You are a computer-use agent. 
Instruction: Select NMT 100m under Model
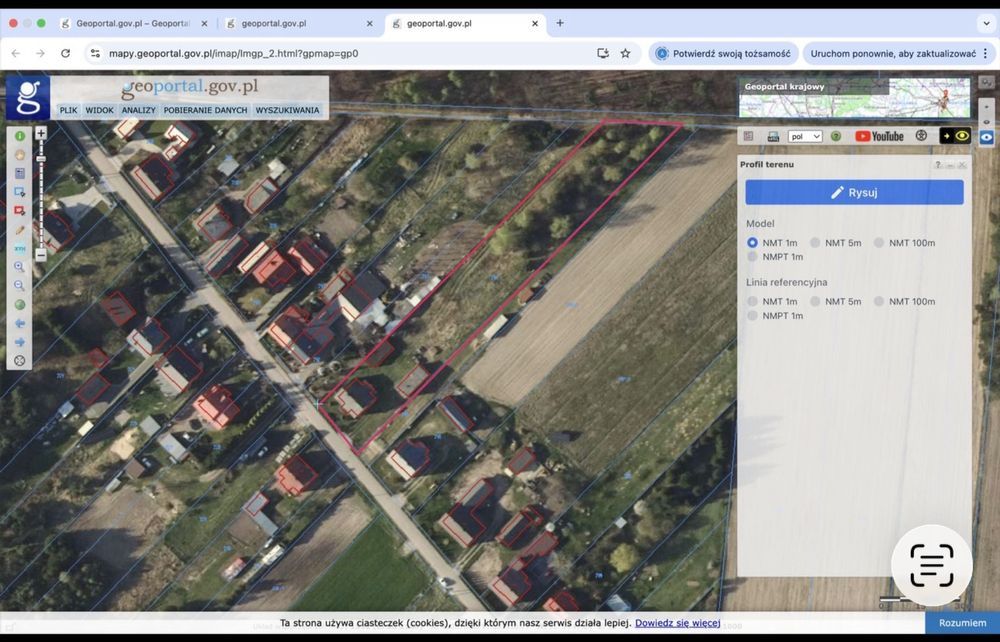tap(879, 243)
